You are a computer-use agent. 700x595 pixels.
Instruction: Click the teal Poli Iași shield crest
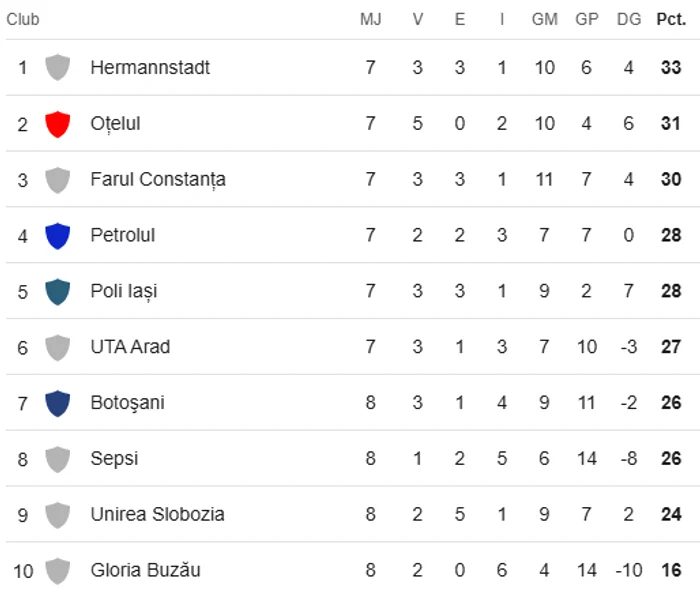tap(58, 291)
